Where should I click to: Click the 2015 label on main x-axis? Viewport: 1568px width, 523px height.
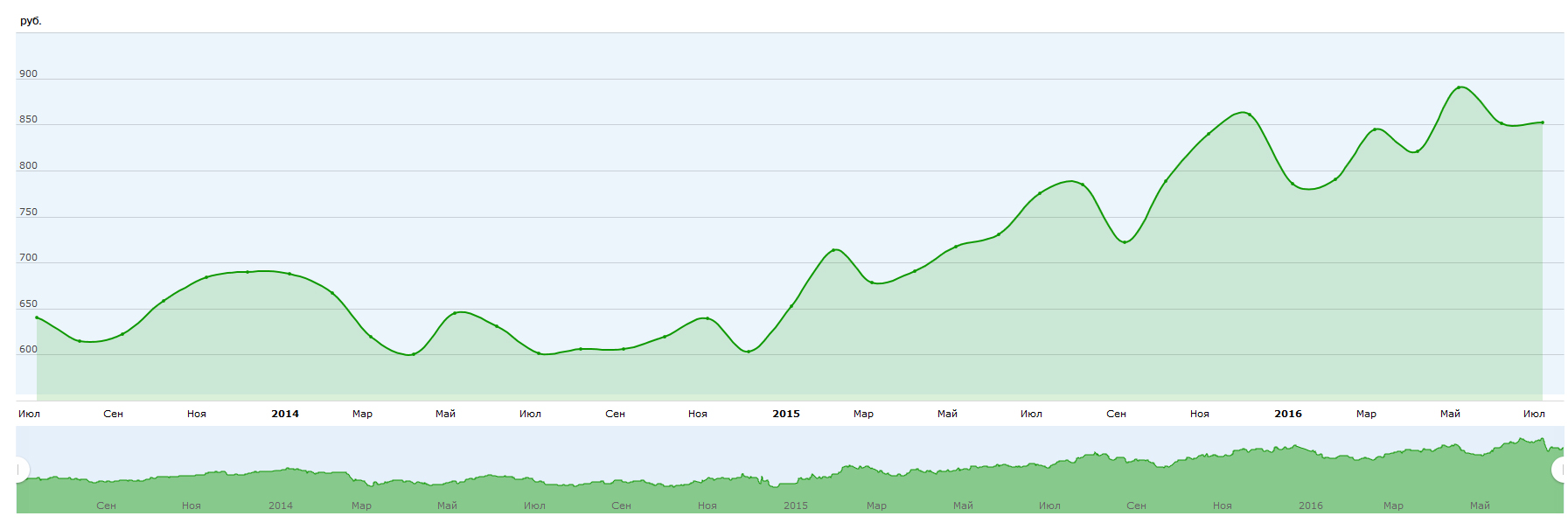point(786,414)
